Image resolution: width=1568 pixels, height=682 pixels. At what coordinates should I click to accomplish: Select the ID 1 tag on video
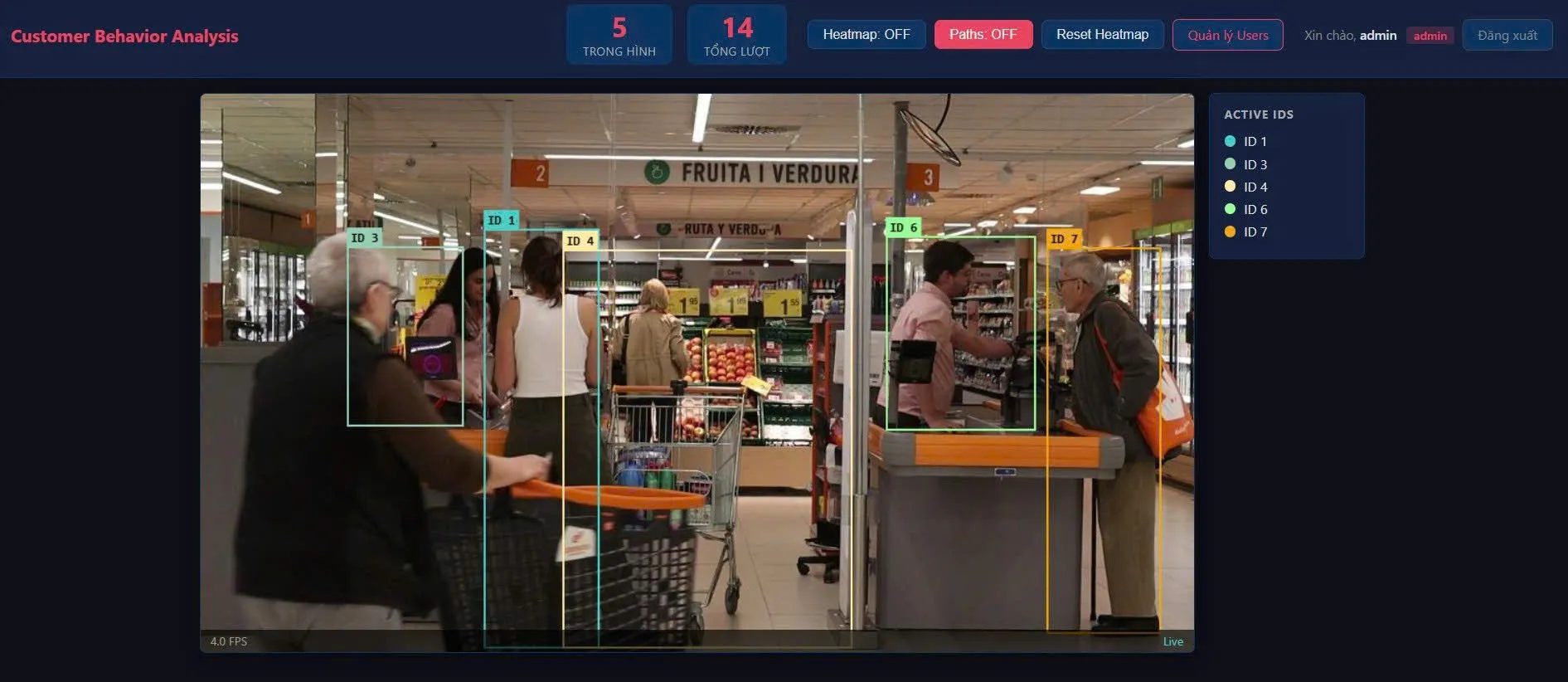click(502, 220)
